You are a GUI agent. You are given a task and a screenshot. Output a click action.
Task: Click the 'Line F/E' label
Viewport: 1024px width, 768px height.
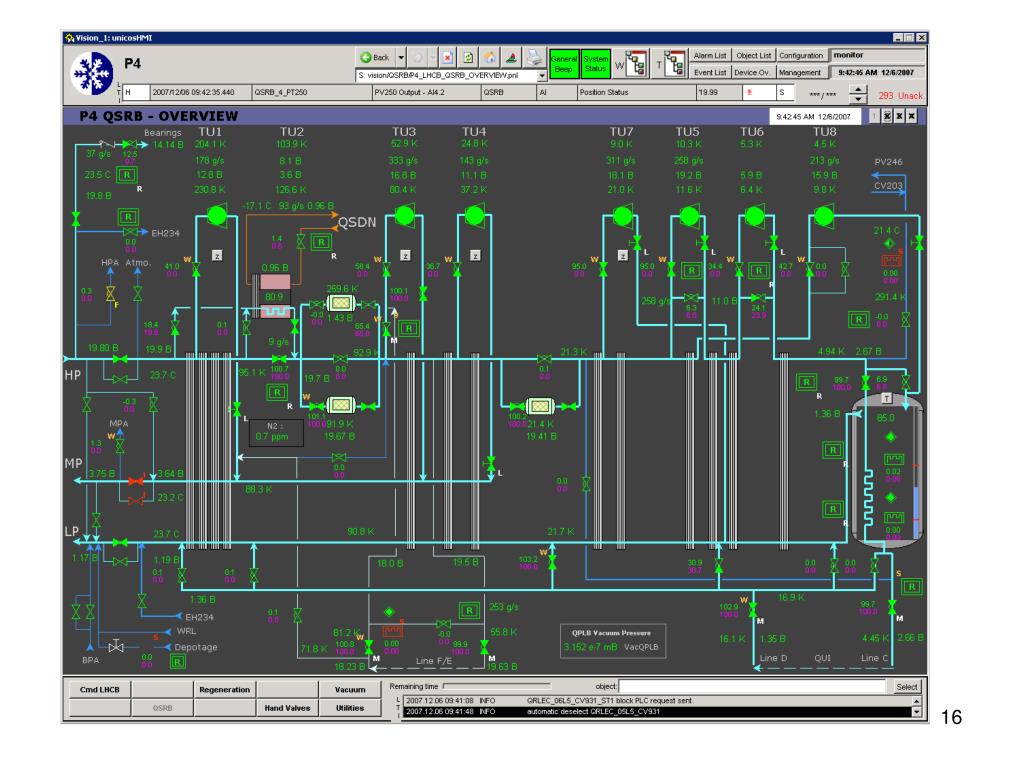[x=434, y=661]
